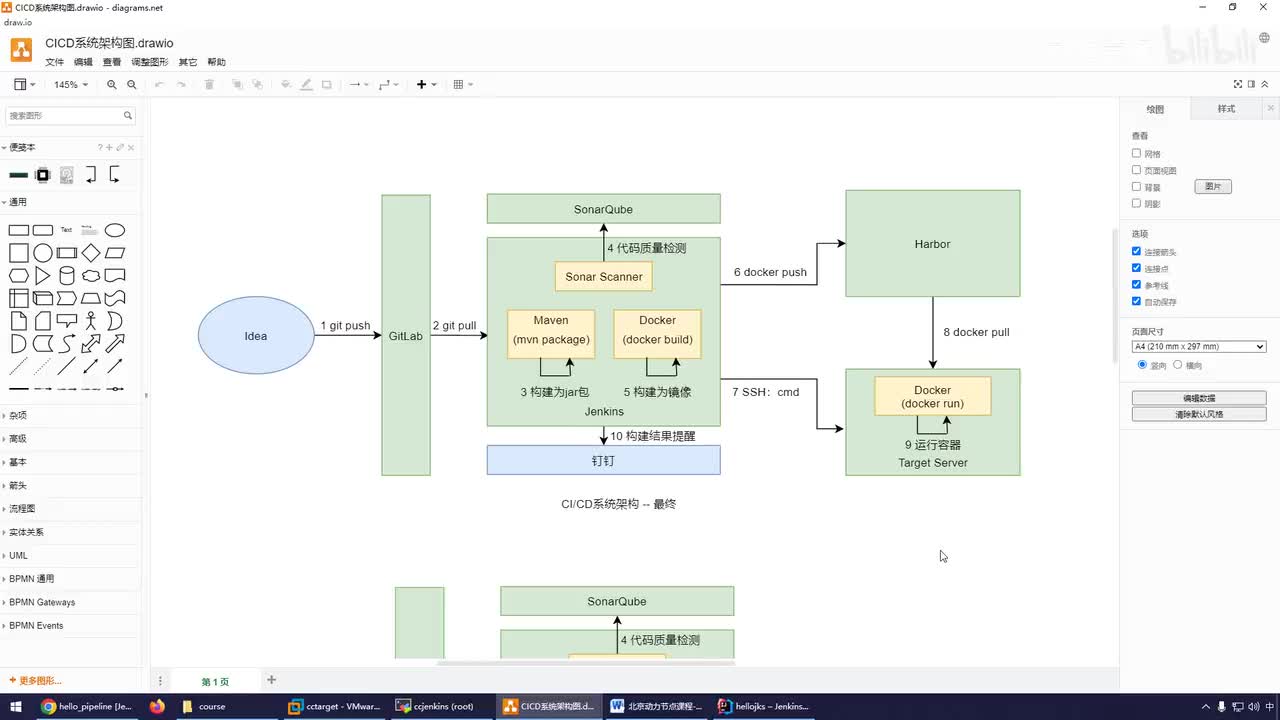Click the fill color bucket icon

tap(286, 85)
